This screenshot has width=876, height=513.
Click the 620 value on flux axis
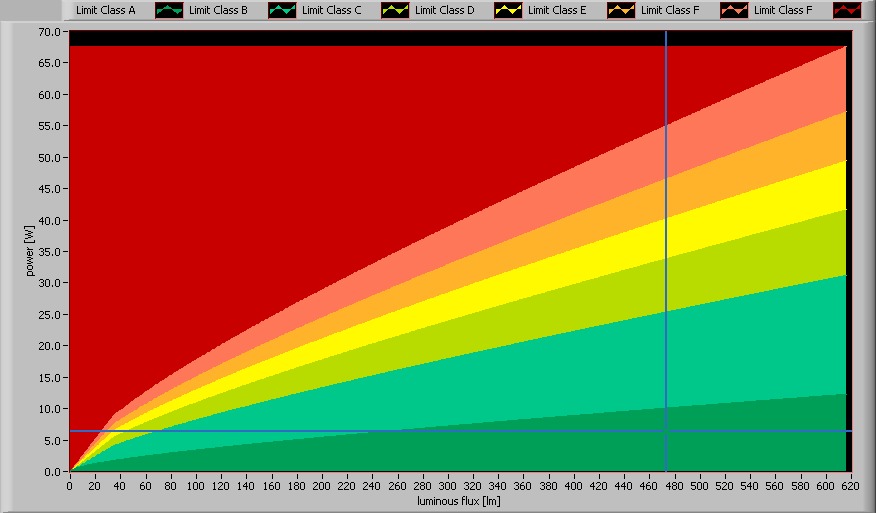pos(847,486)
